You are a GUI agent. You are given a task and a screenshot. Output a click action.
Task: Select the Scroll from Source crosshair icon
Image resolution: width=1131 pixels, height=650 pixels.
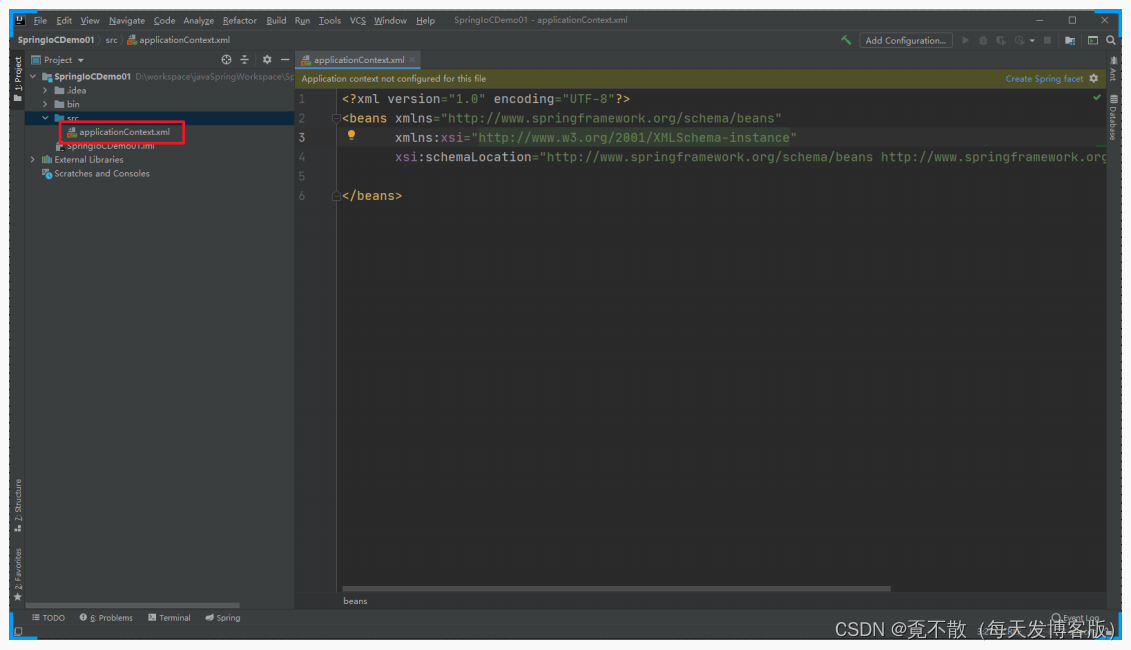click(227, 60)
